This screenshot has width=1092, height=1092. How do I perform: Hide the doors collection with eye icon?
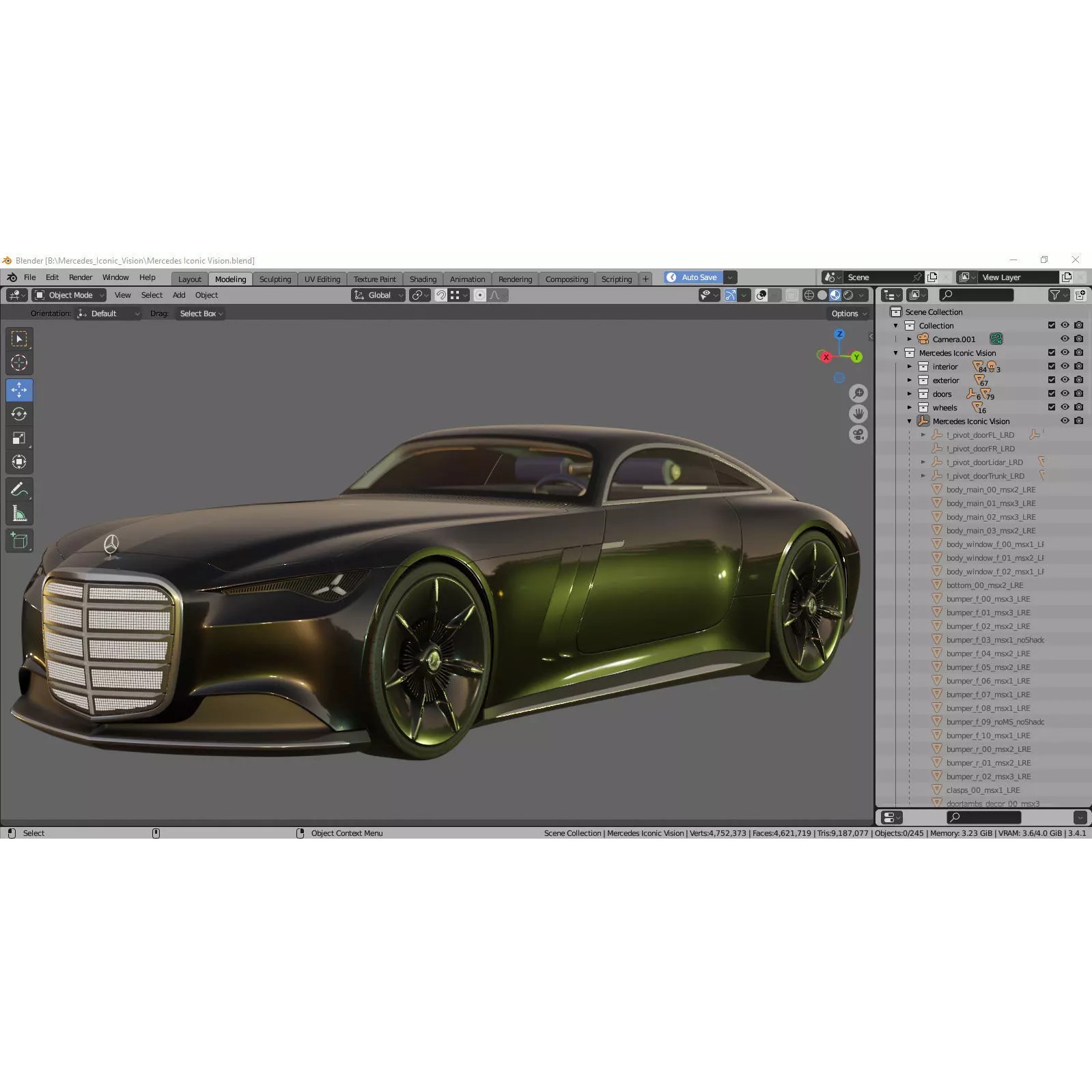pyautogui.click(x=1065, y=394)
